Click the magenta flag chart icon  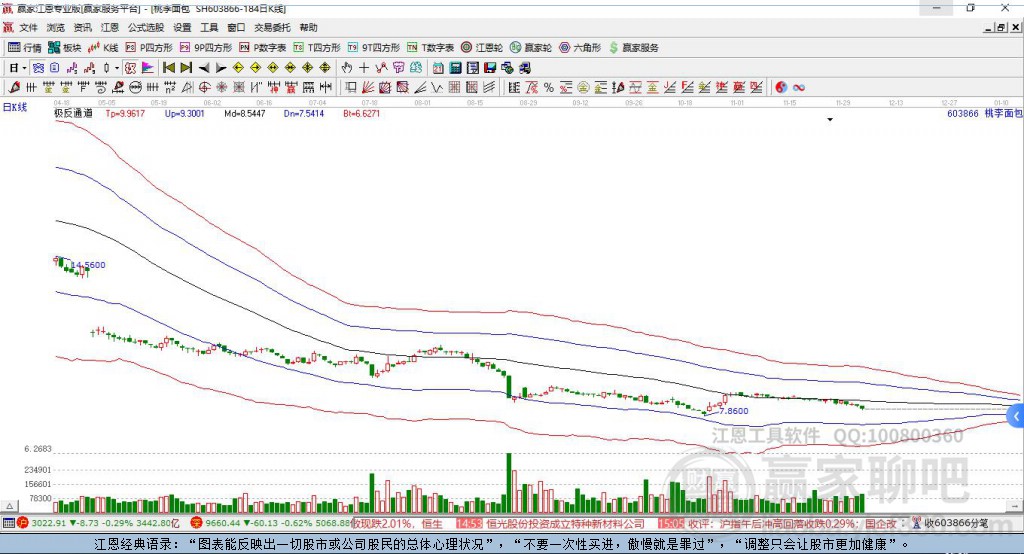(148, 68)
